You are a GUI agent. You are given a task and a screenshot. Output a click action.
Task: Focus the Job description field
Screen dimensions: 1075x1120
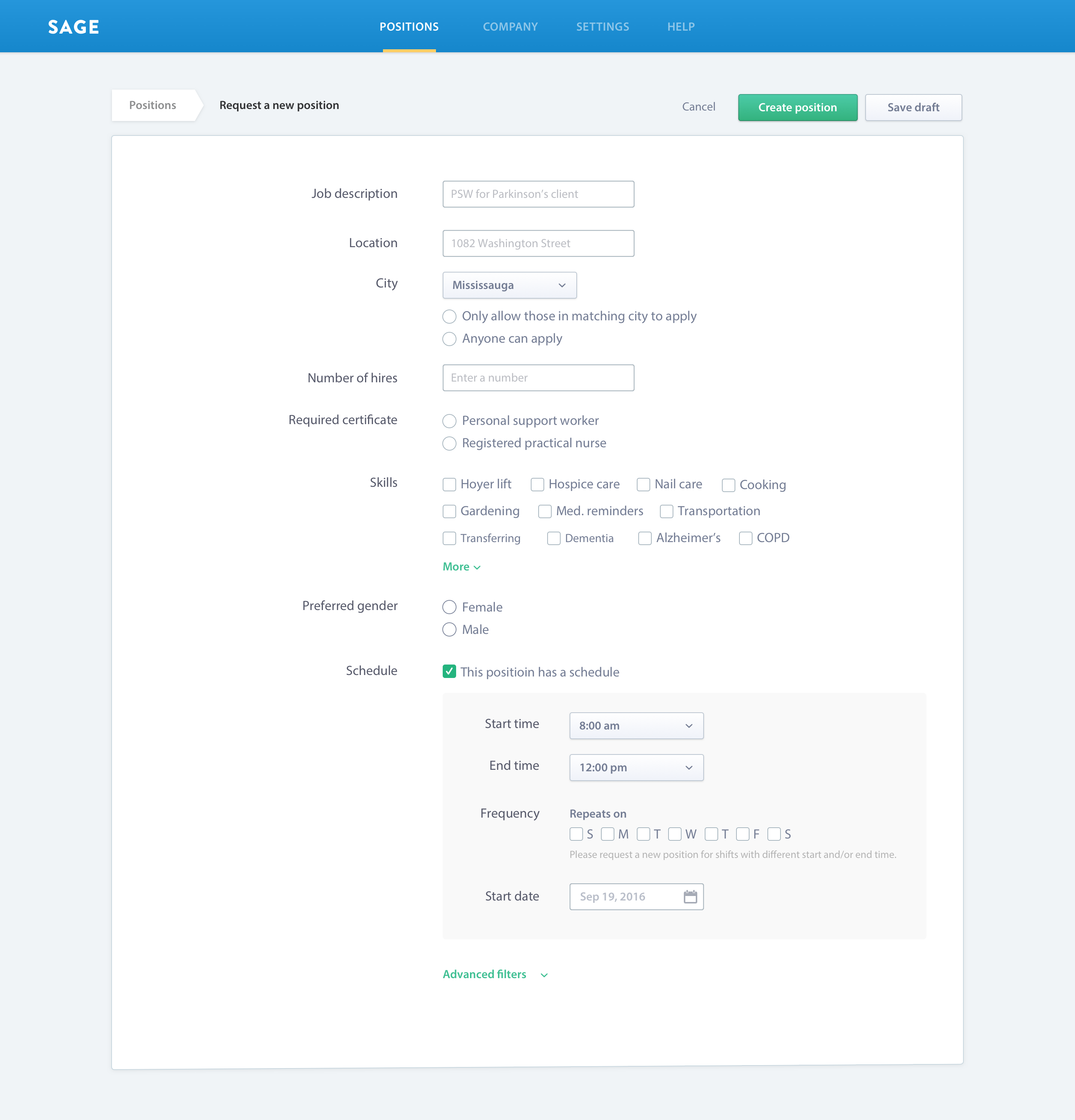point(538,194)
